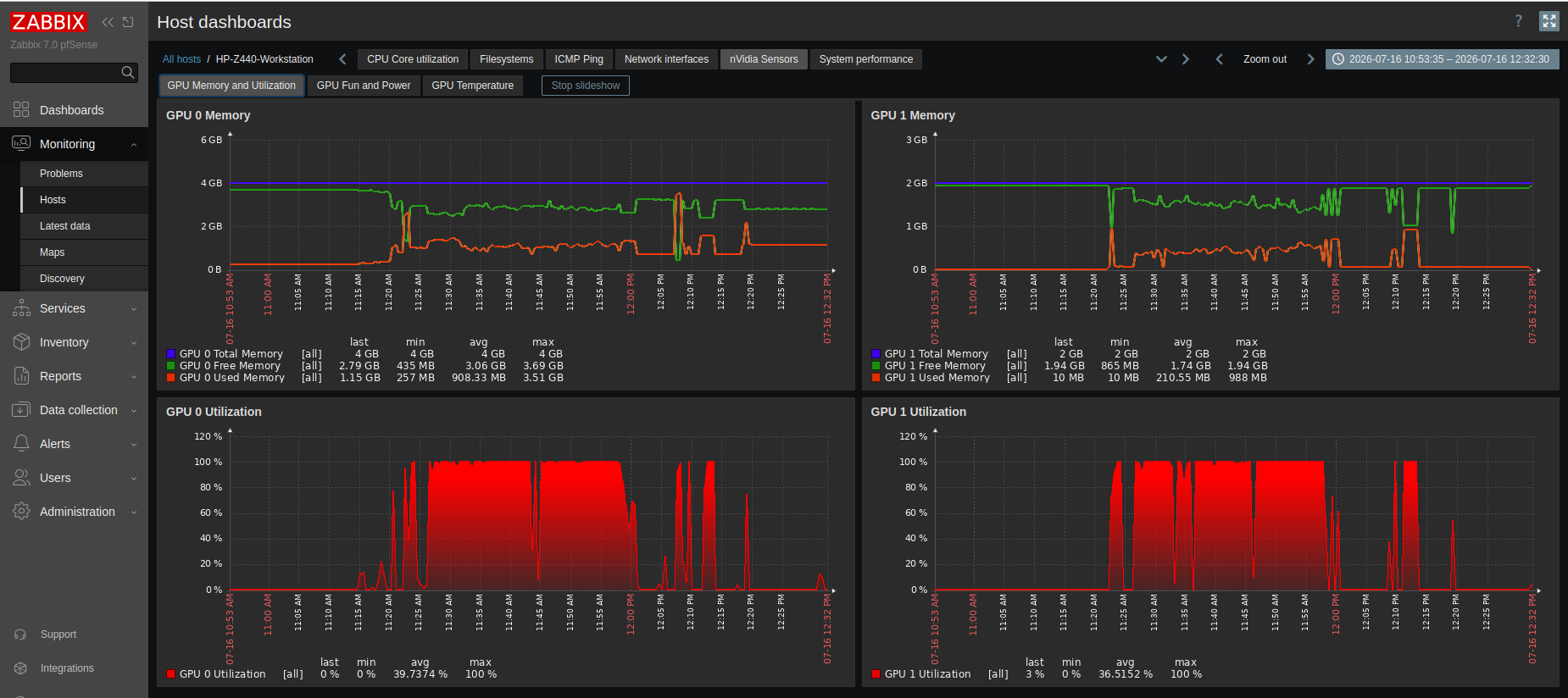Switch to GPU Temperature page
The width and height of the screenshot is (1568, 698).
473,86
